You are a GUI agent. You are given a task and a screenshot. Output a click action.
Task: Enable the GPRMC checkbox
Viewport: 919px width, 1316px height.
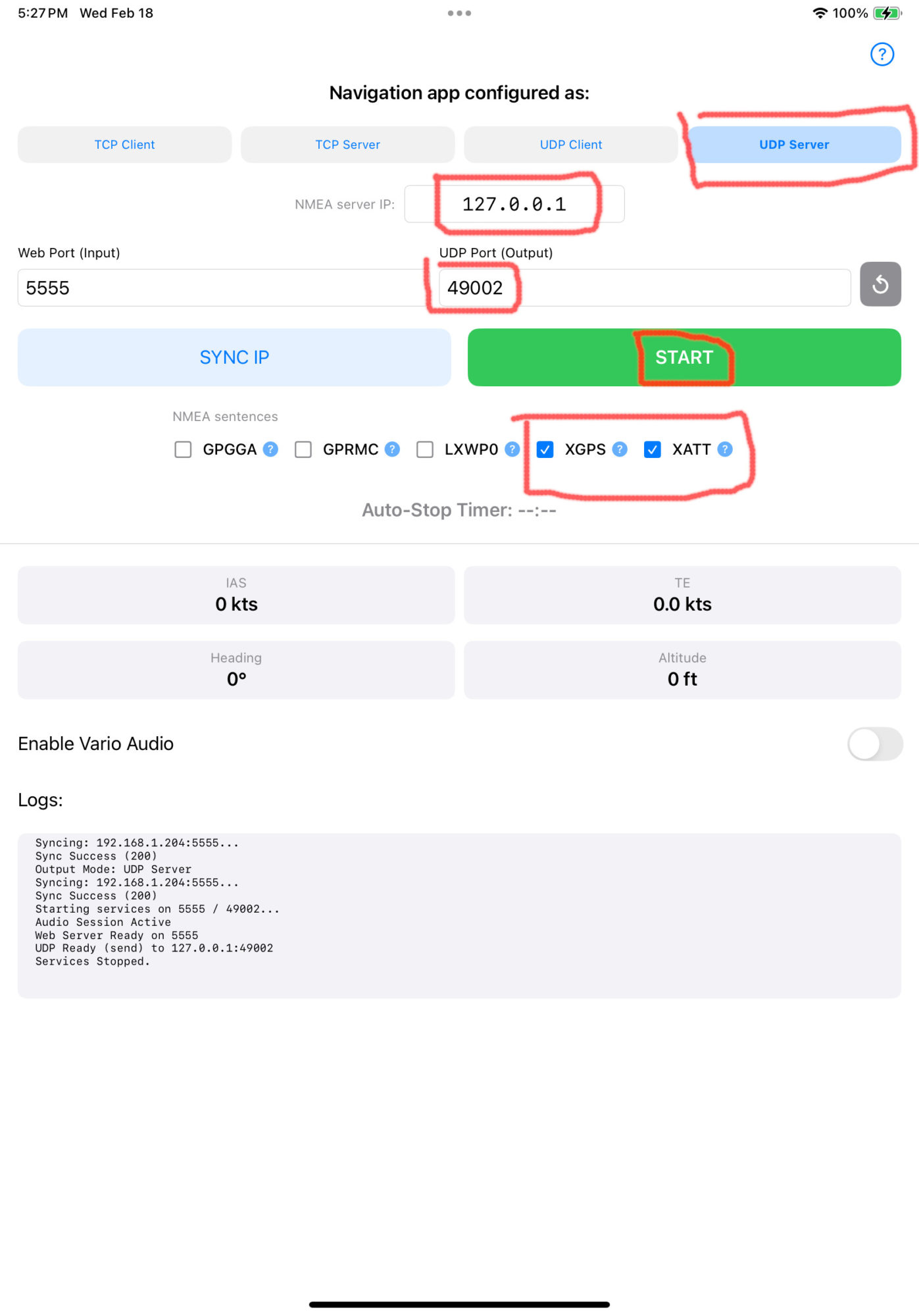tap(303, 449)
